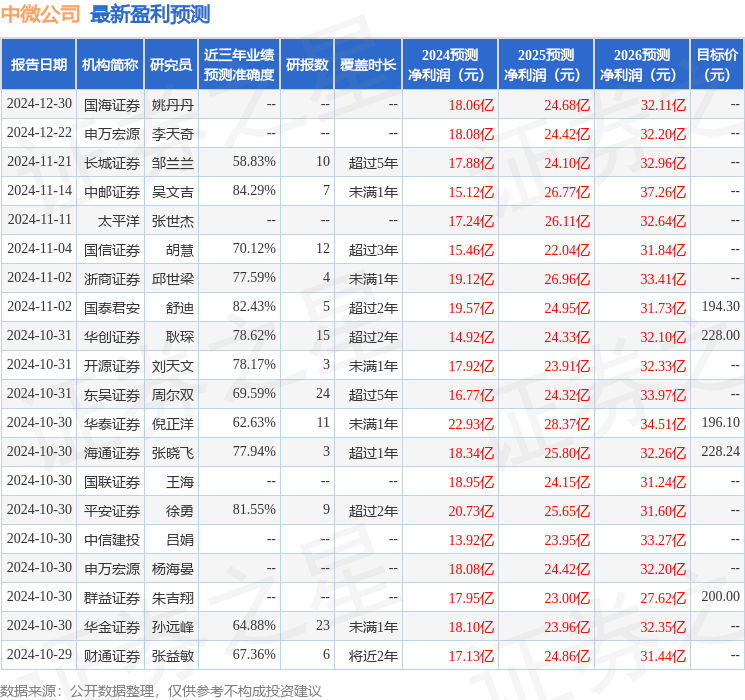Click the 近三年业绩预测准确度 column header

[x=239, y=65]
